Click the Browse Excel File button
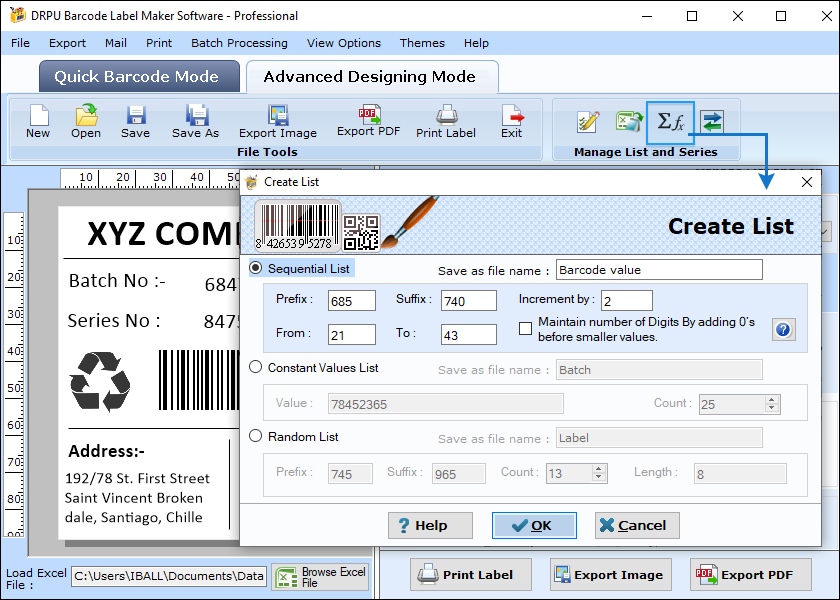 [320, 577]
